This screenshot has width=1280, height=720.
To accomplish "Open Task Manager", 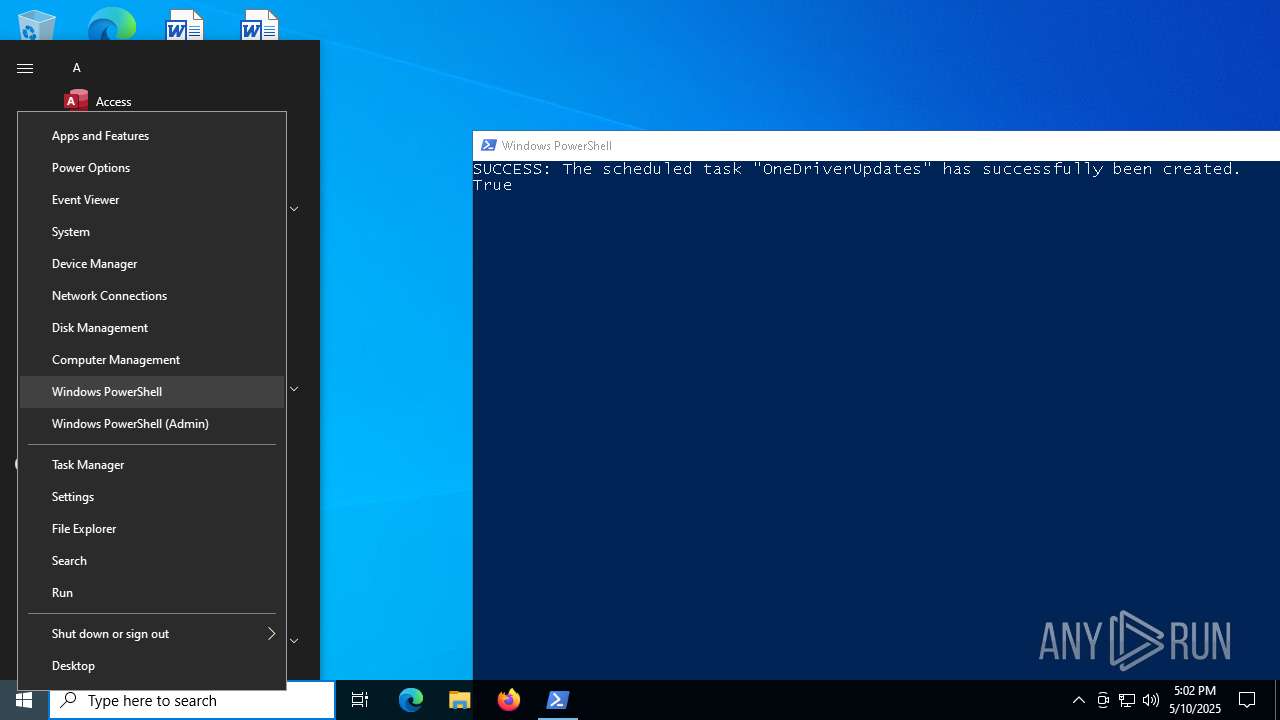I will point(152,464).
